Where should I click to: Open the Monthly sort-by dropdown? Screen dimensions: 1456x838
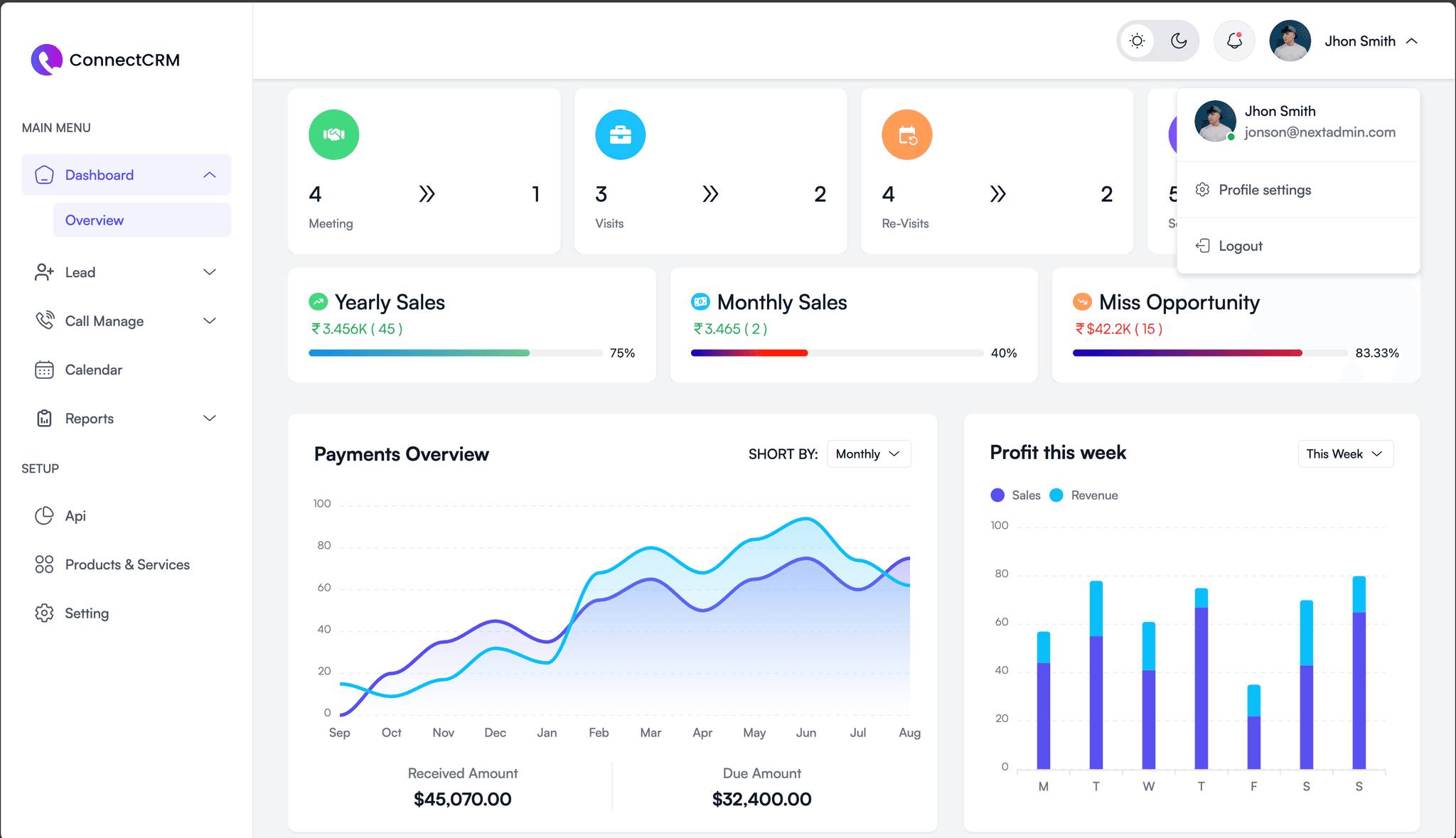[868, 454]
